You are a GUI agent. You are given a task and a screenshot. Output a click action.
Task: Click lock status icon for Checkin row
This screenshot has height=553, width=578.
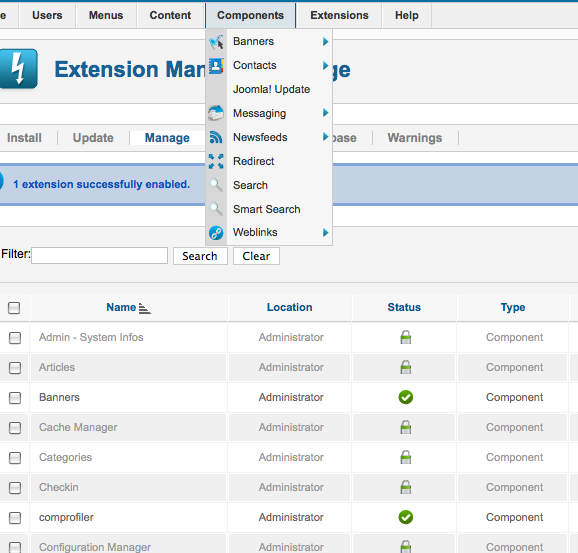405,487
